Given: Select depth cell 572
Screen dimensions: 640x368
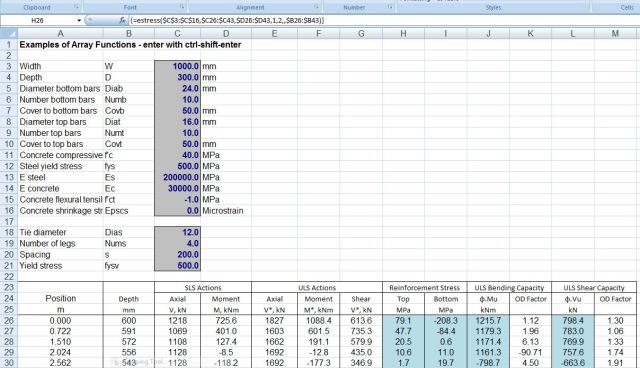Looking at the screenshot, I should point(129,342).
